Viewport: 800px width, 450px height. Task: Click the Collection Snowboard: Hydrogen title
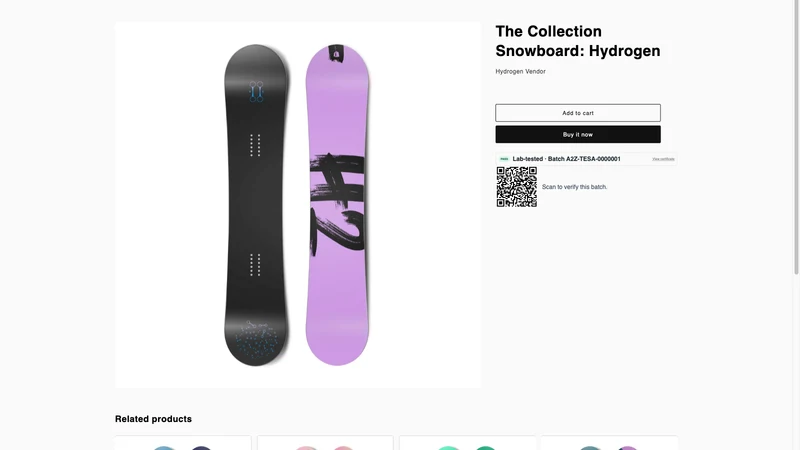578,41
